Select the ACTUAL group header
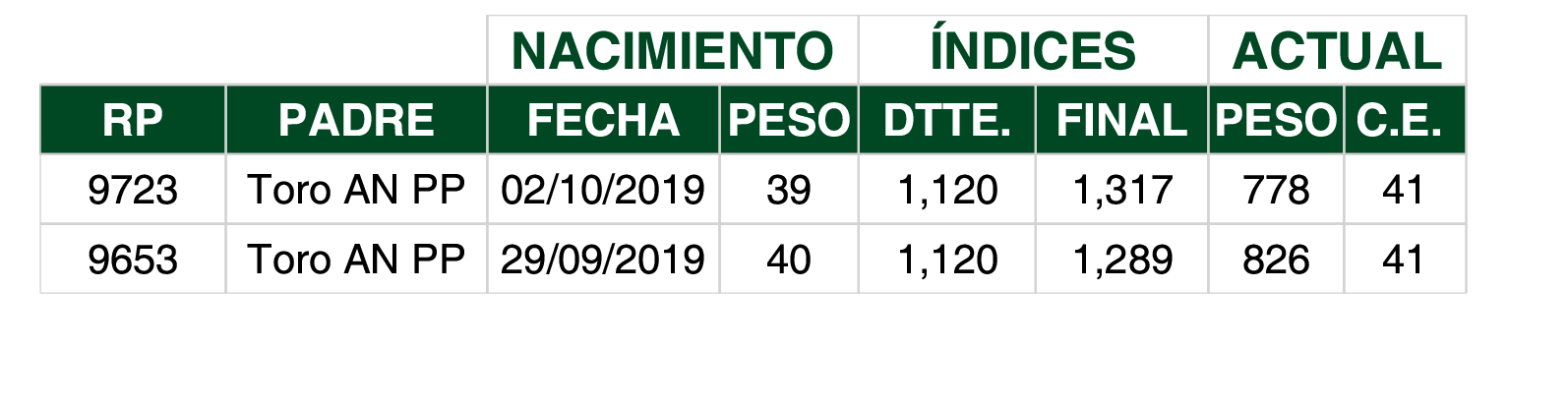This screenshot has width=1568, height=406. 1337,50
